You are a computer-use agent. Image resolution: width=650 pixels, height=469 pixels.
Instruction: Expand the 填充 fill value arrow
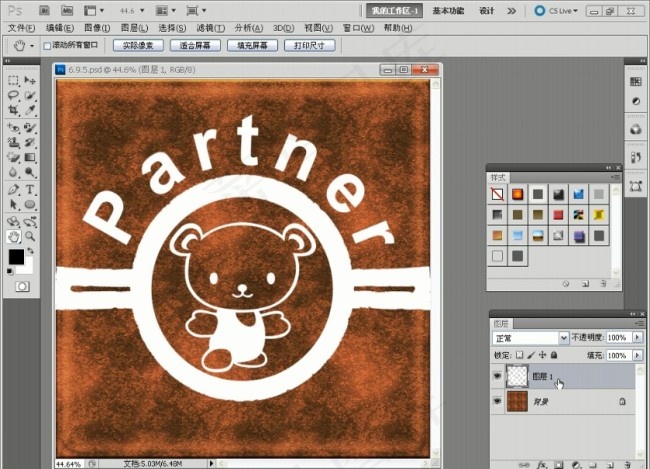[x=636, y=355]
